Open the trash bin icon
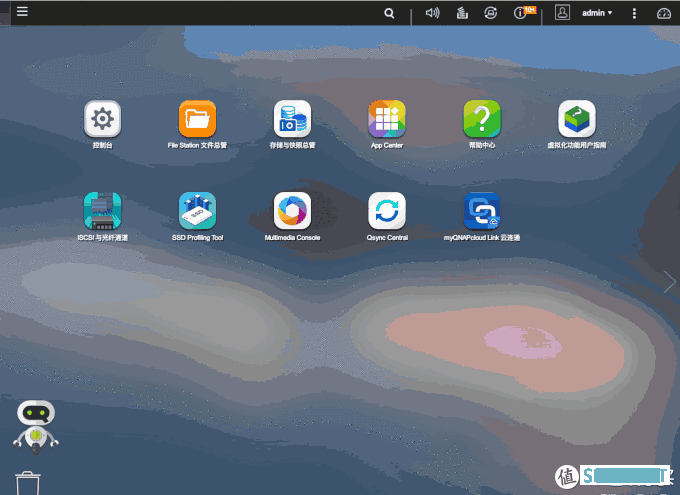This screenshot has width=680, height=495. [x=28, y=483]
